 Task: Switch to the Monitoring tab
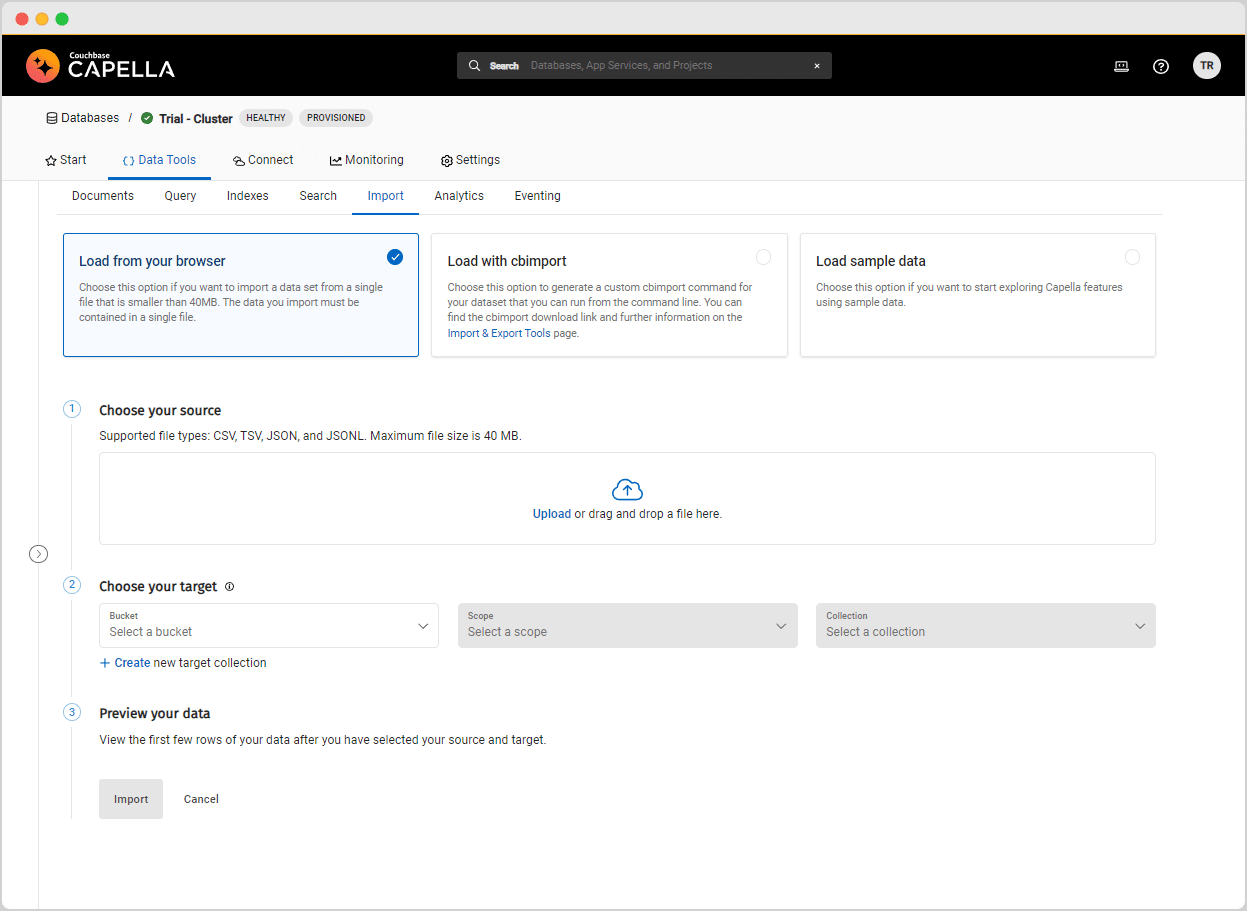[367, 160]
